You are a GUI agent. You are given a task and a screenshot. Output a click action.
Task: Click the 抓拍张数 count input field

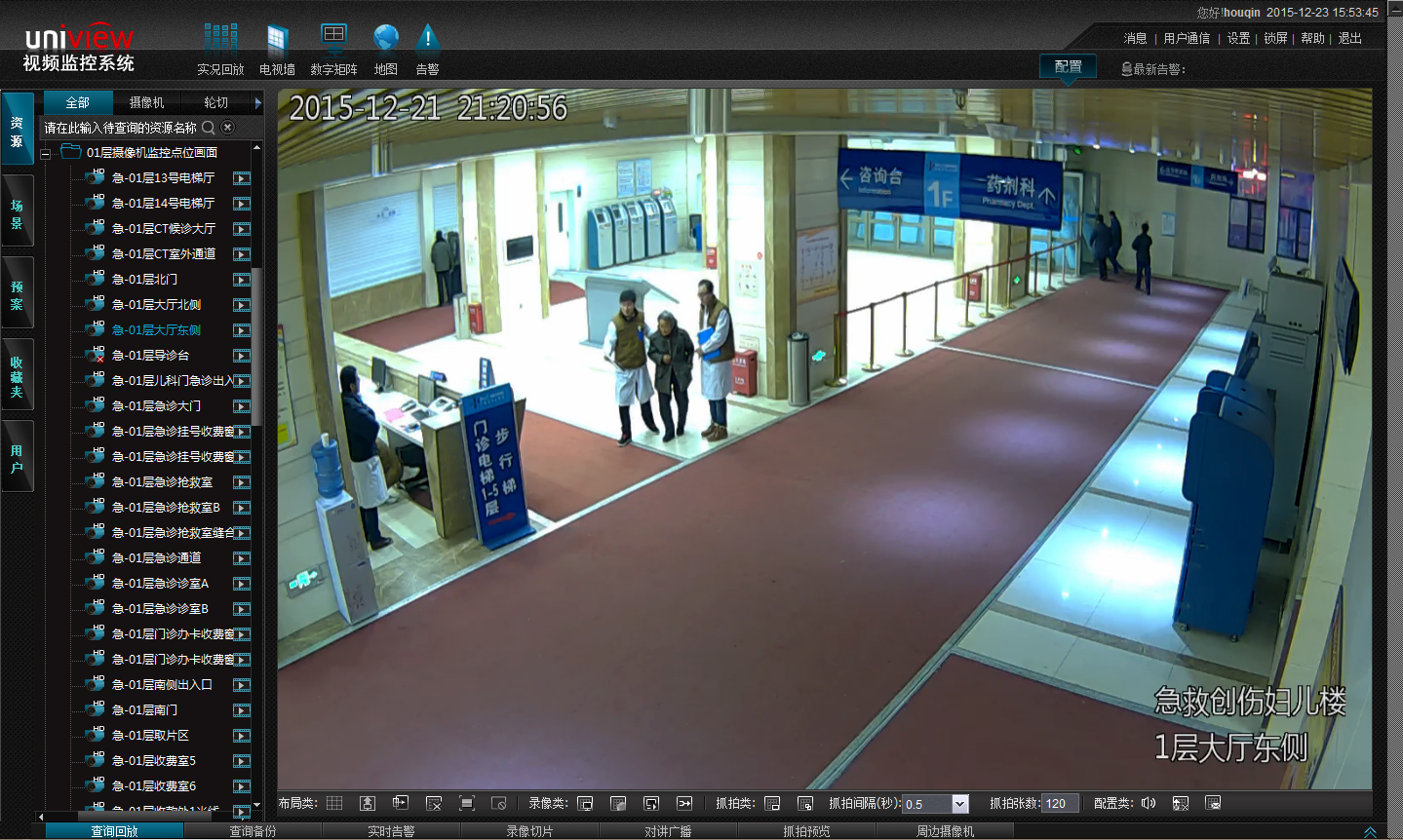1059,804
